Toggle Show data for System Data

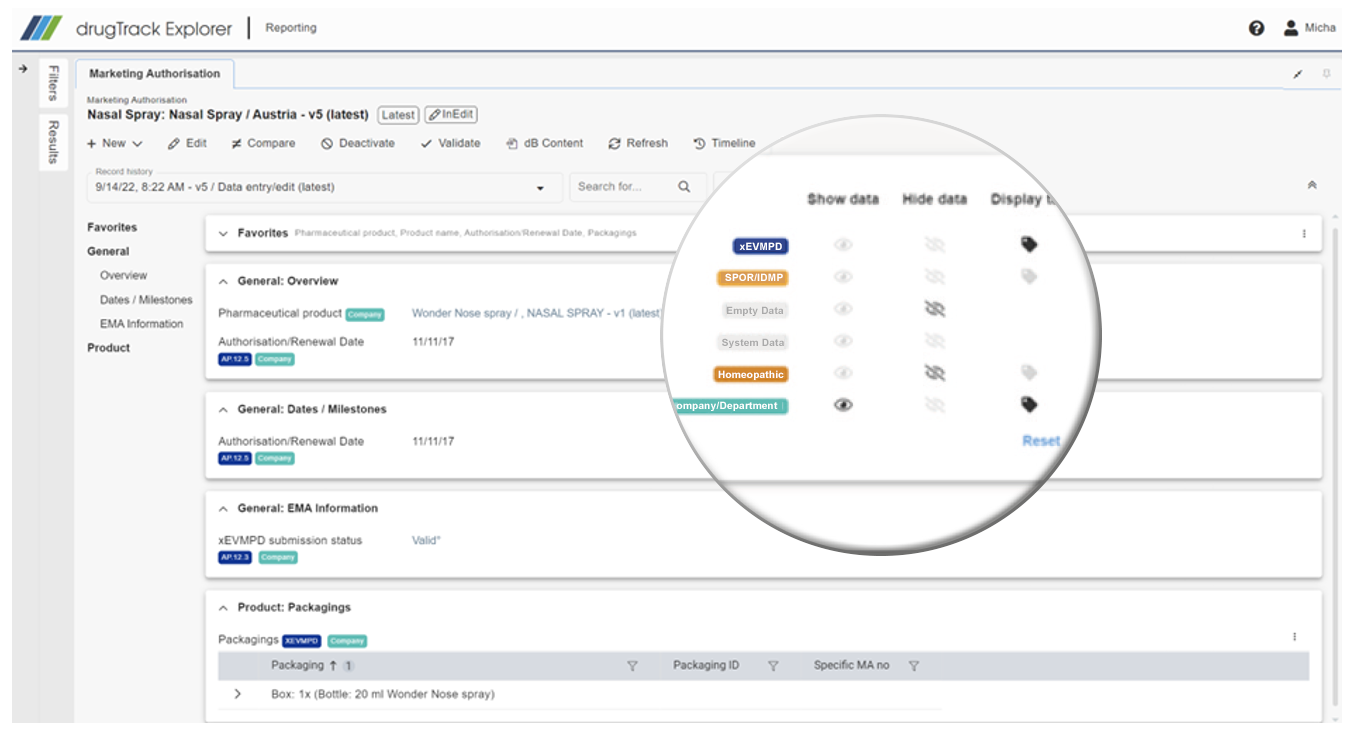click(843, 341)
